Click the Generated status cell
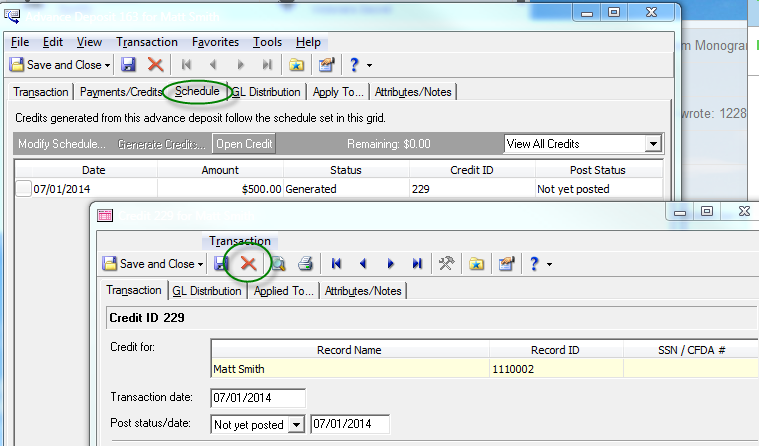 point(346,189)
